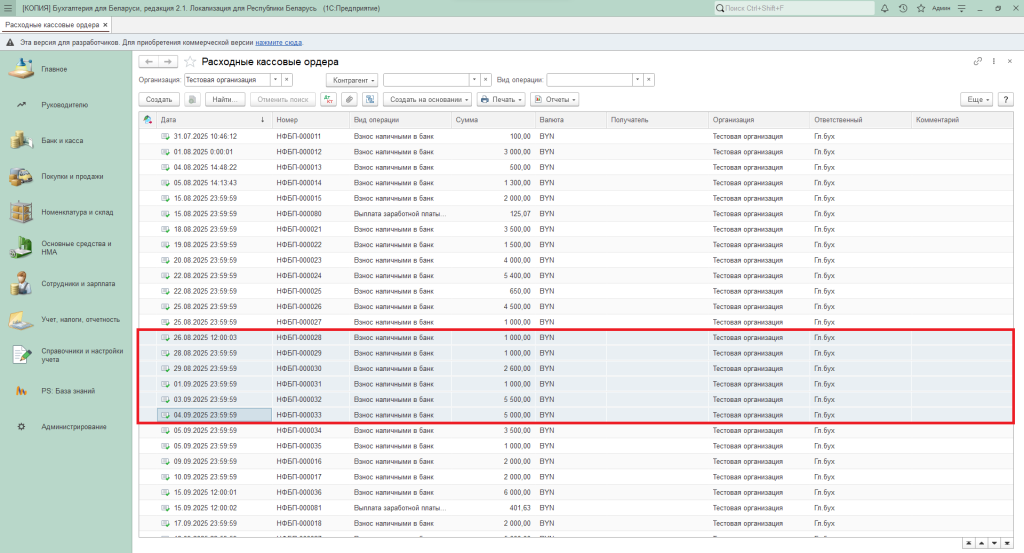Viewport: 1024px width, 553px height.
Task: Click the Найти... button
Action: click(225, 100)
